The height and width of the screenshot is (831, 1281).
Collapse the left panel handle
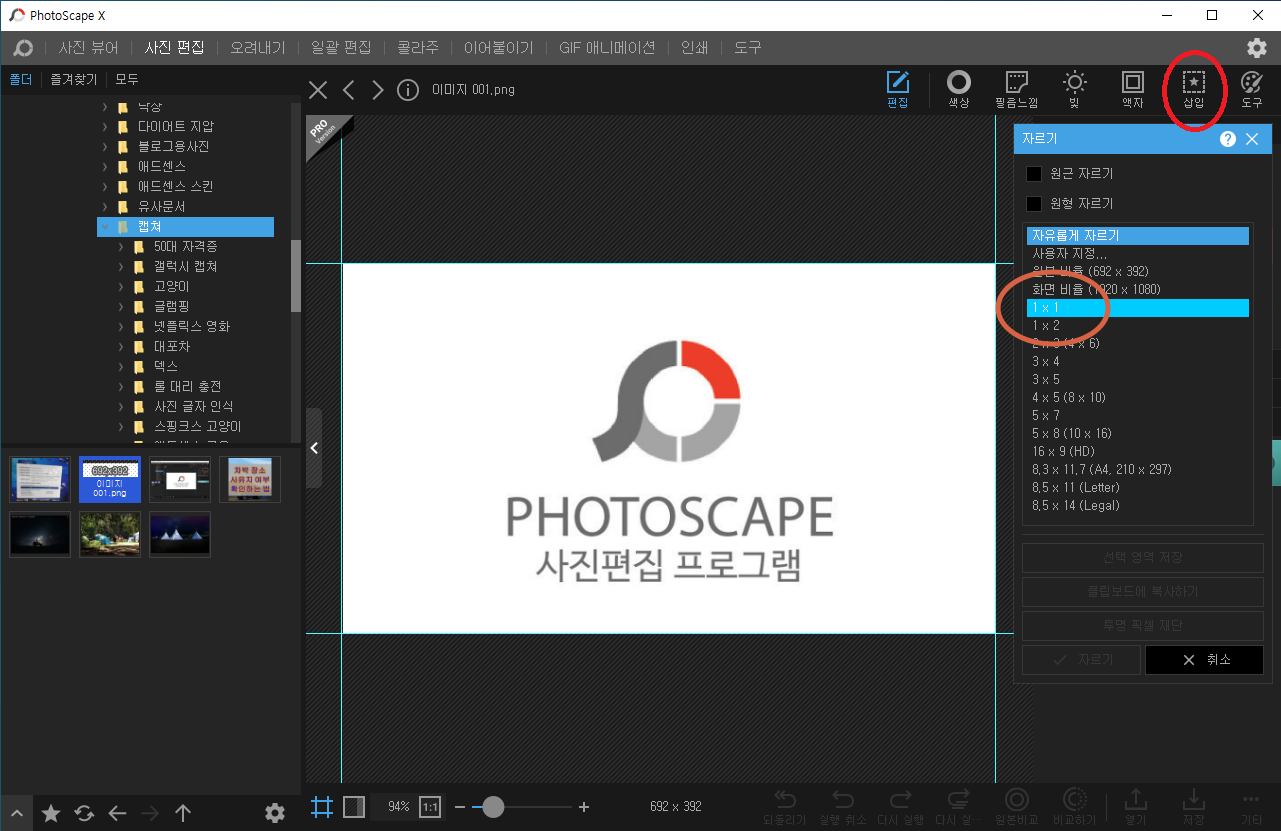coord(314,448)
